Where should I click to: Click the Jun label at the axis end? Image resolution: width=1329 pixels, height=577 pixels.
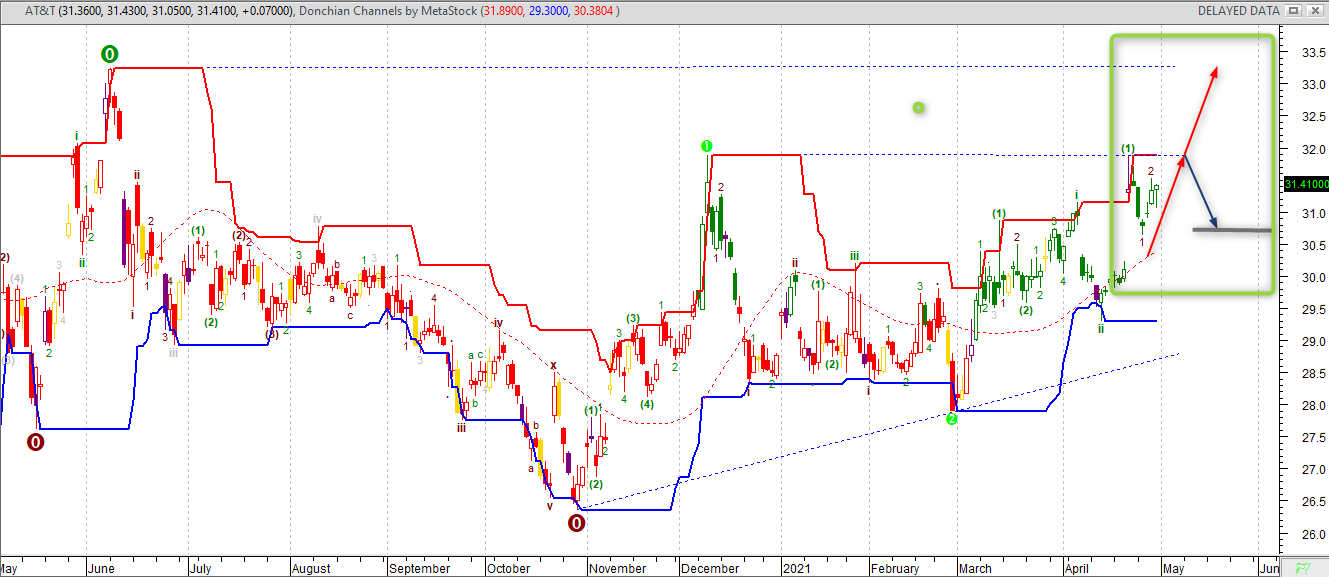click(x=1268, y=568)
